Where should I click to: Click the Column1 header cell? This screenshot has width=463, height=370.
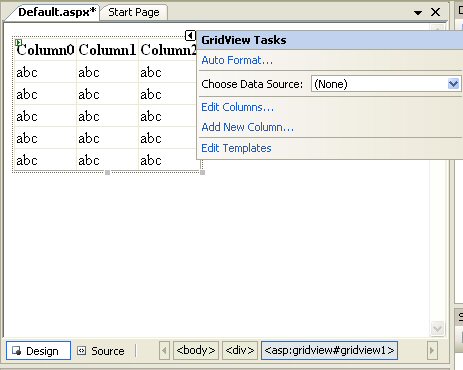[107, 50]
